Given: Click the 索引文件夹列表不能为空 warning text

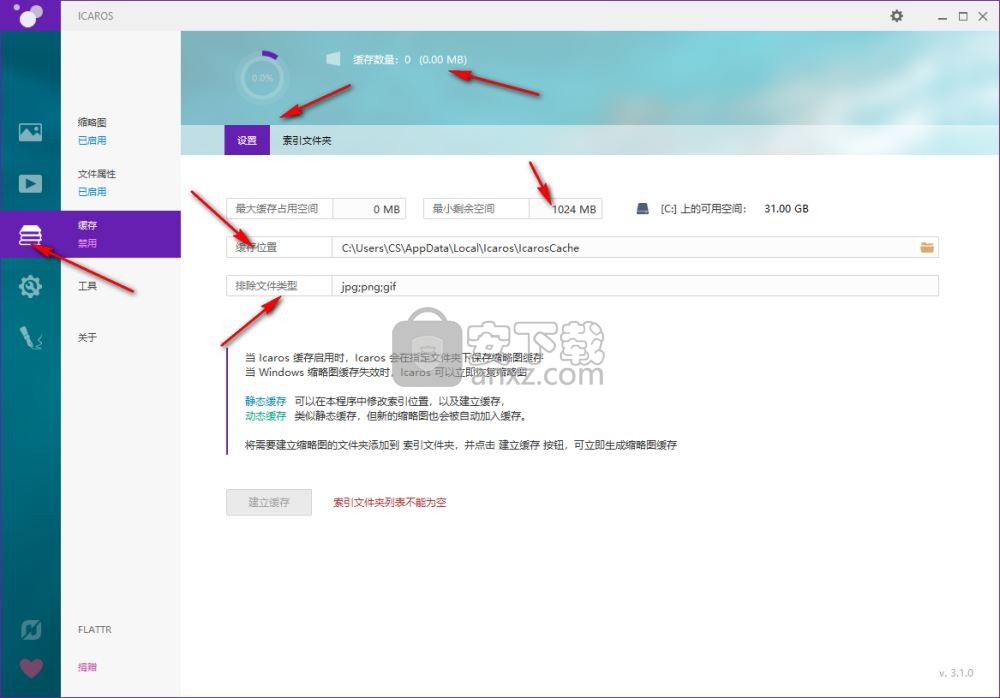Looking at the screenshot, I should tap(390, 502).
